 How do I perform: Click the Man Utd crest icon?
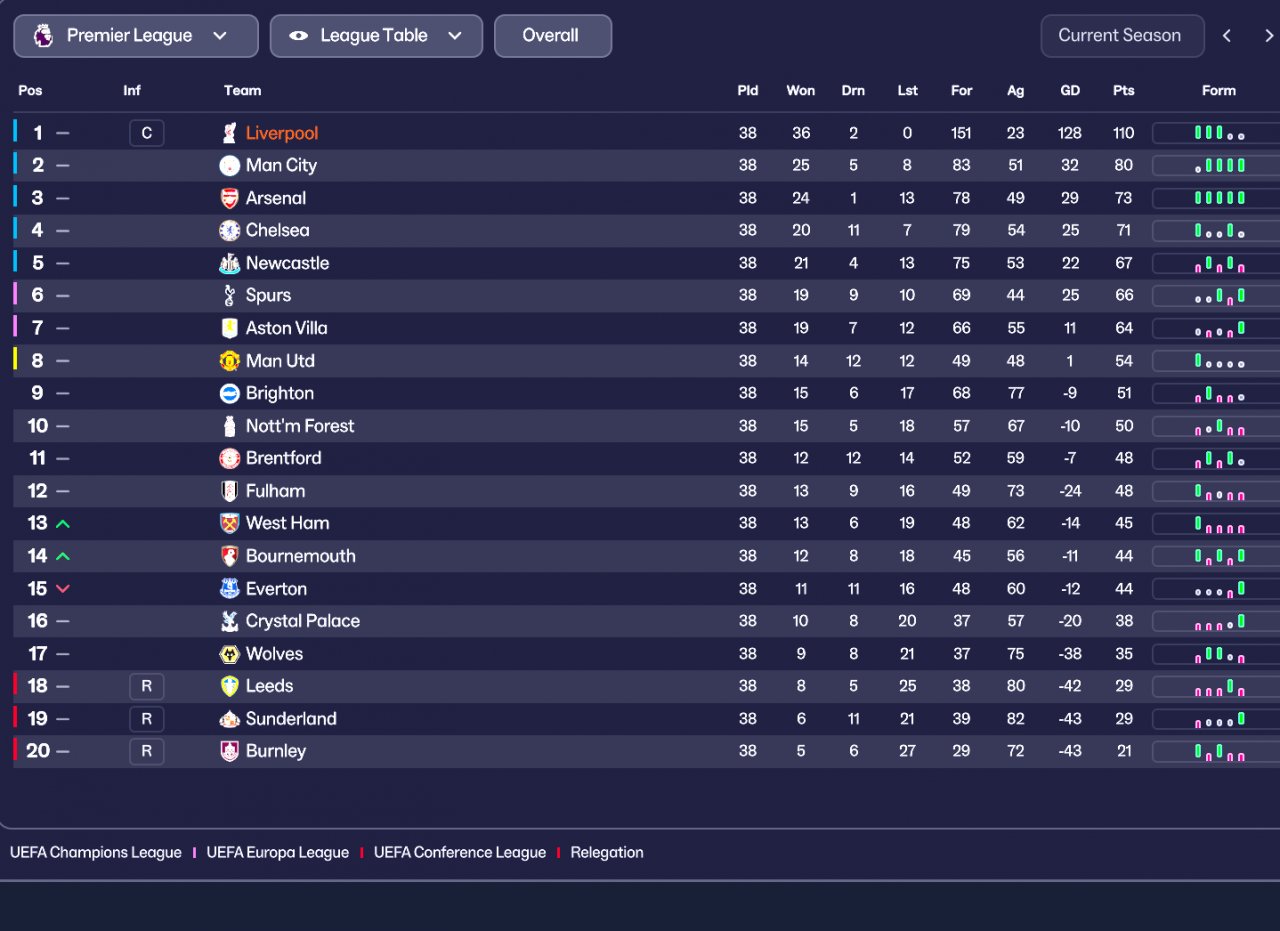click(229, 361)
